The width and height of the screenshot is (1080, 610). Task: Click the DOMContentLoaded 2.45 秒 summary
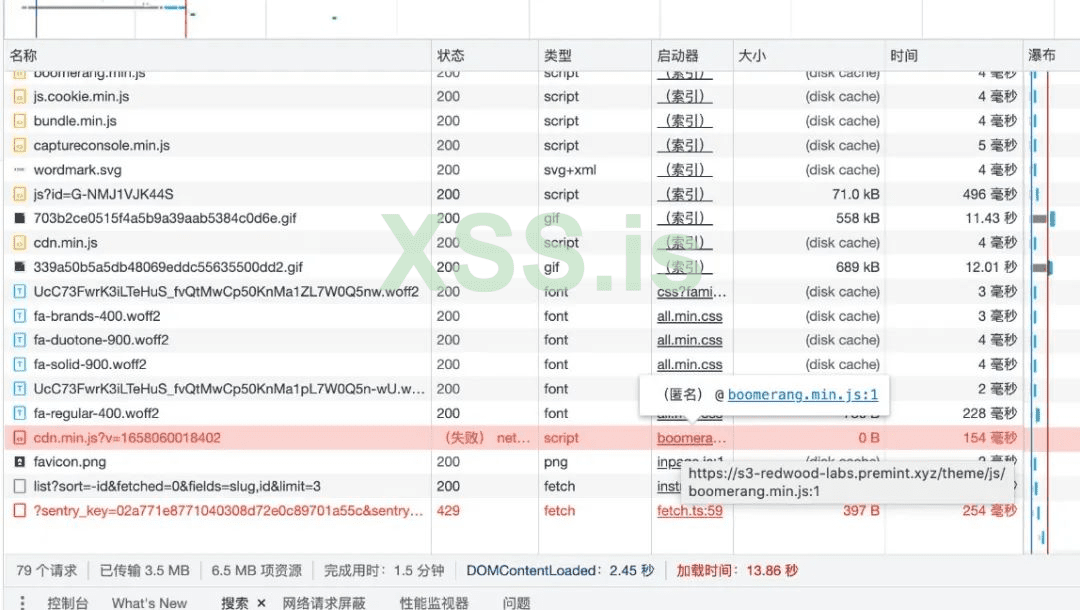[560, 571]
